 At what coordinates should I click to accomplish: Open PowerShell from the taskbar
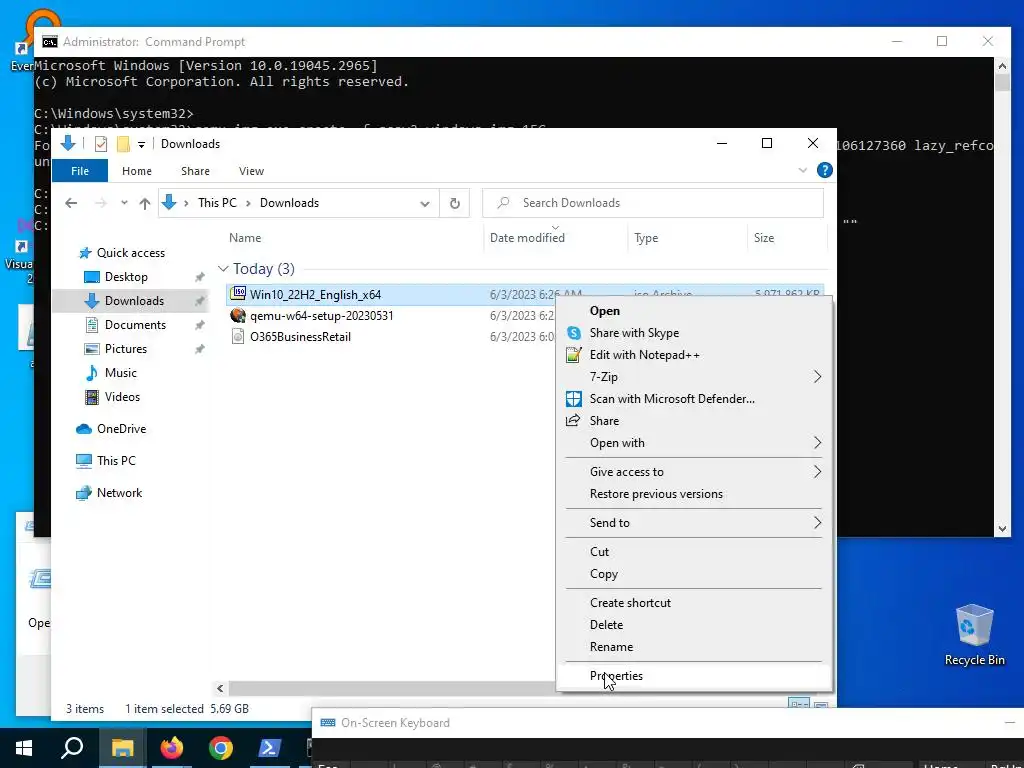(x=270, y=748)
